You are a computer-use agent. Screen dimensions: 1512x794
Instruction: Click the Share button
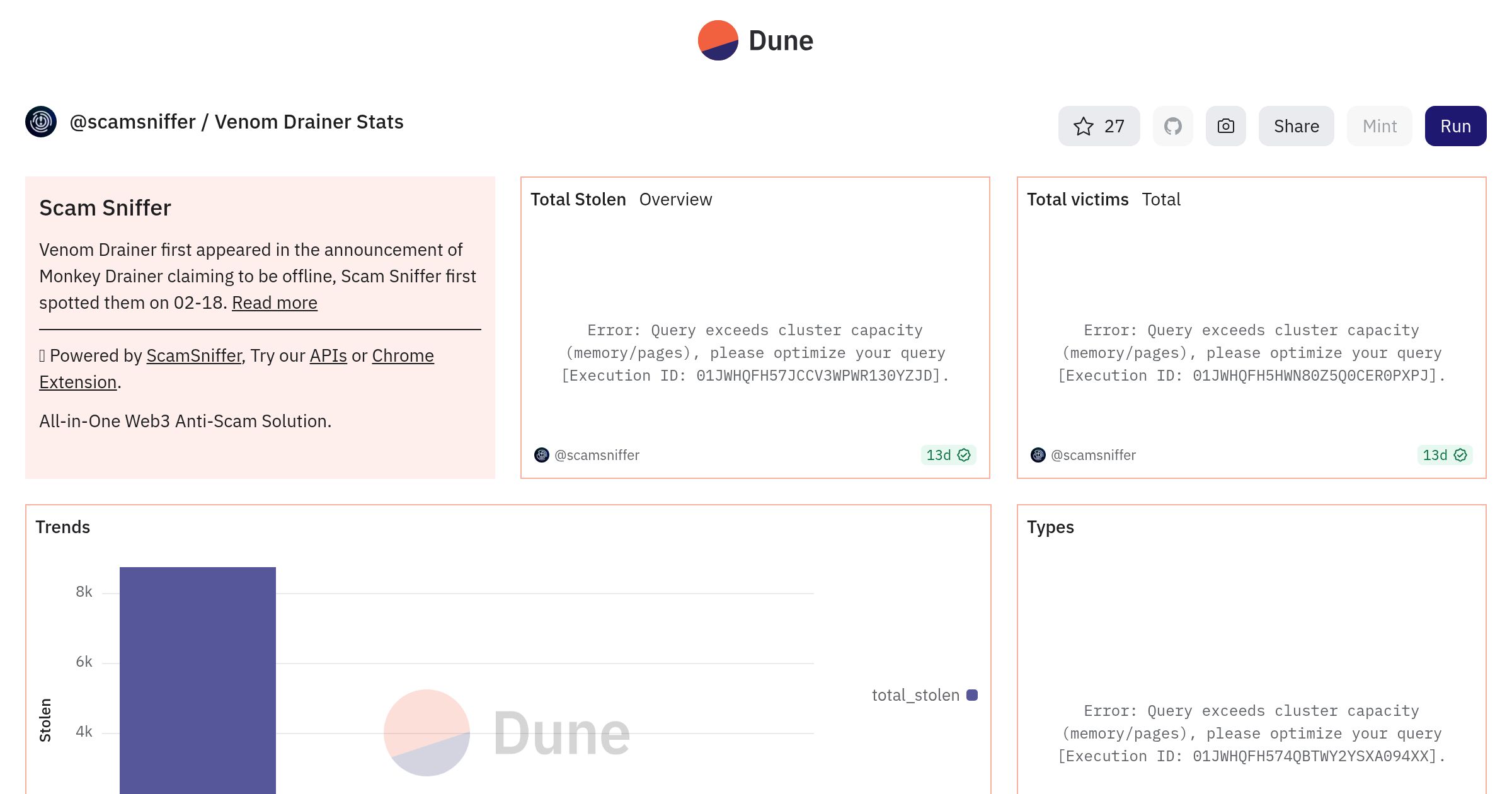pyautogui.click(x=1297, y=126)
